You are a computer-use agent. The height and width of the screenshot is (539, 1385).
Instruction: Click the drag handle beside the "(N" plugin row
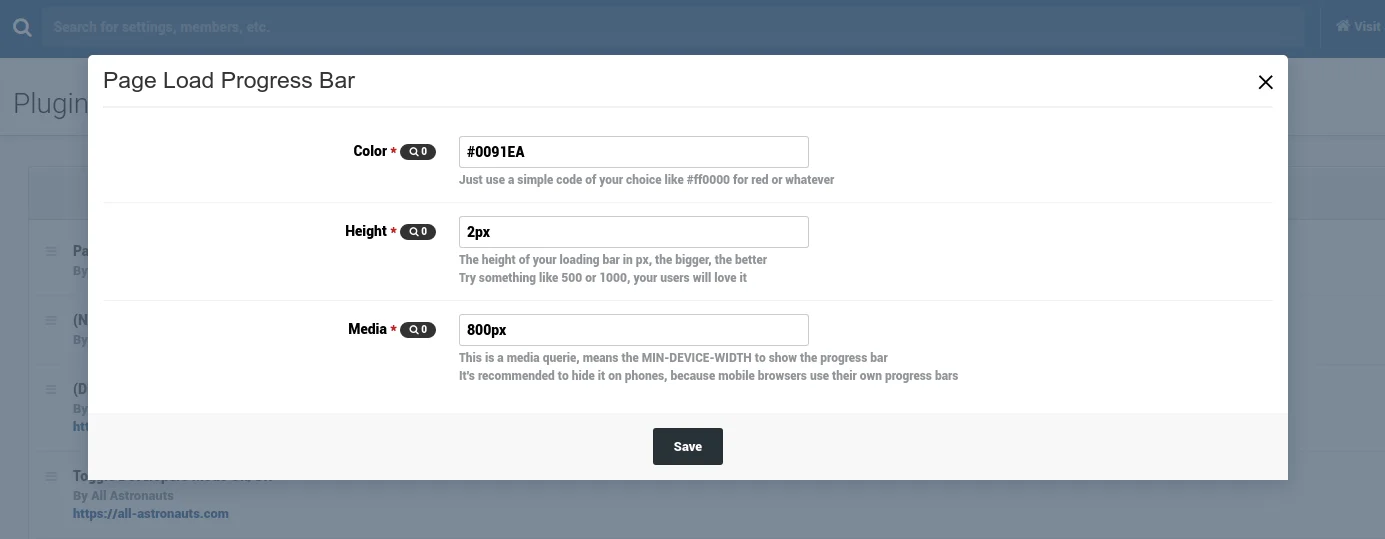click(x=51, y=320)
